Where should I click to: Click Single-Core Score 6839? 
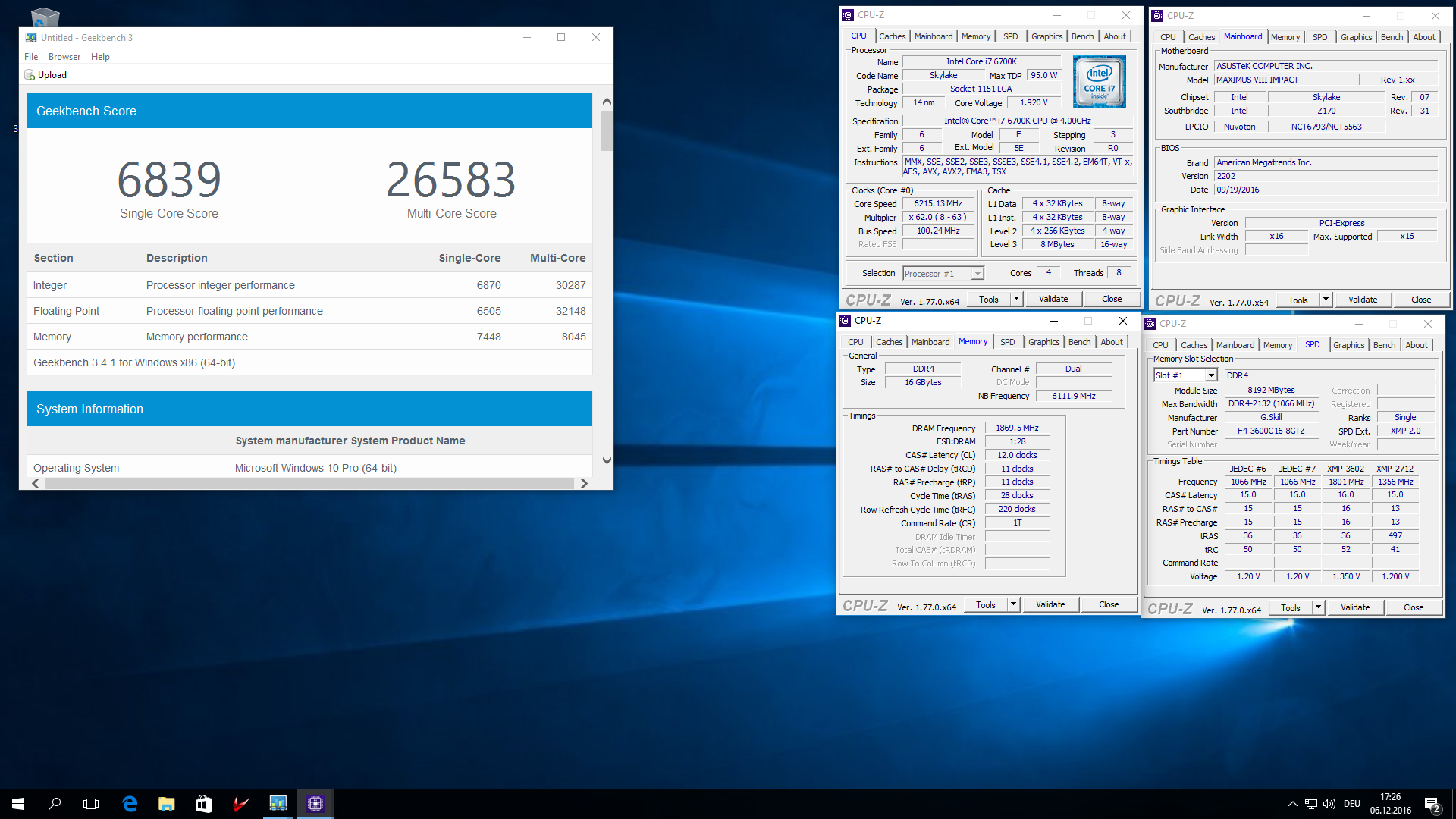169,180
